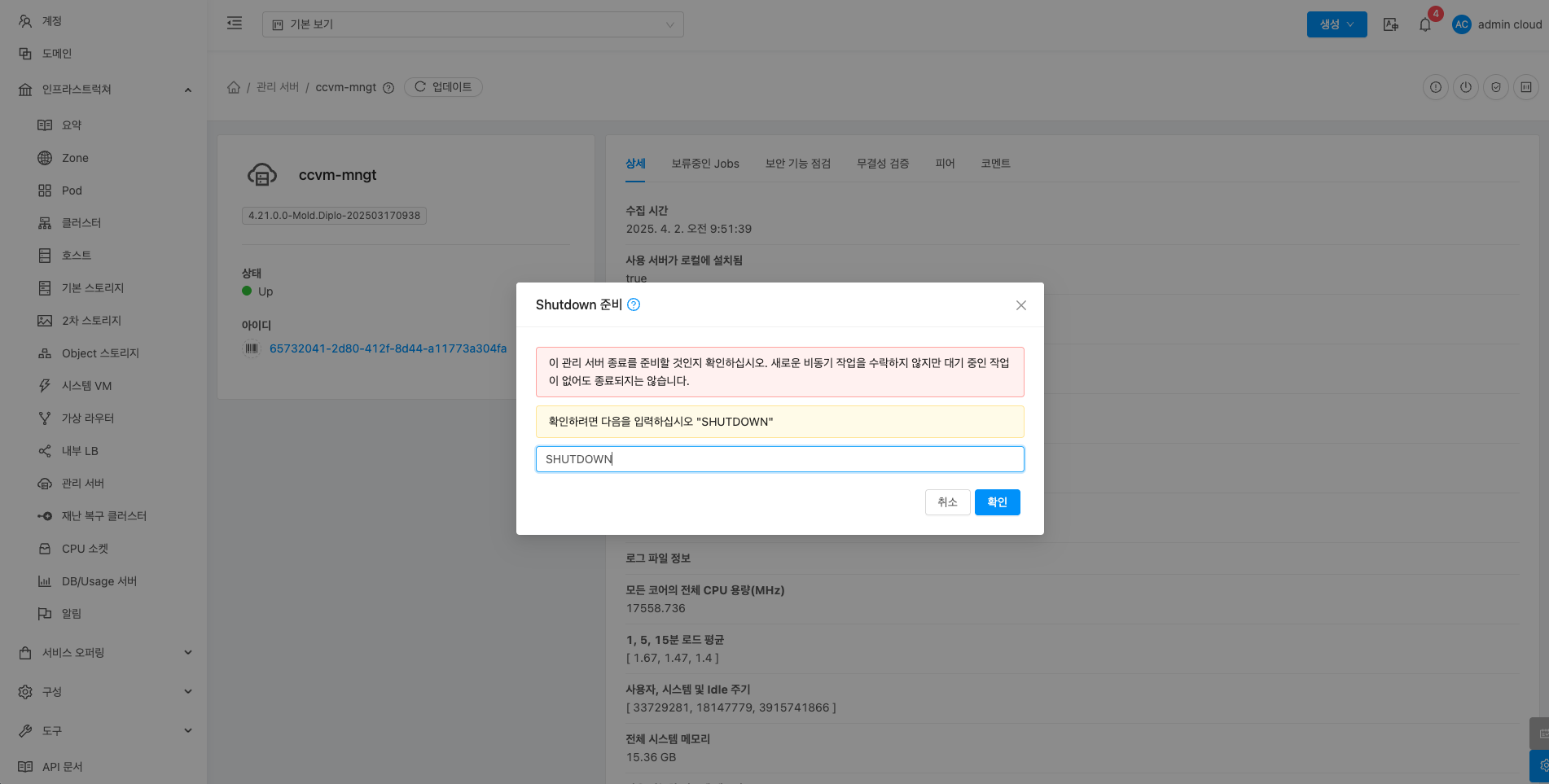Click the help icon beside Shutdown 준비 title

pos(634,304)
